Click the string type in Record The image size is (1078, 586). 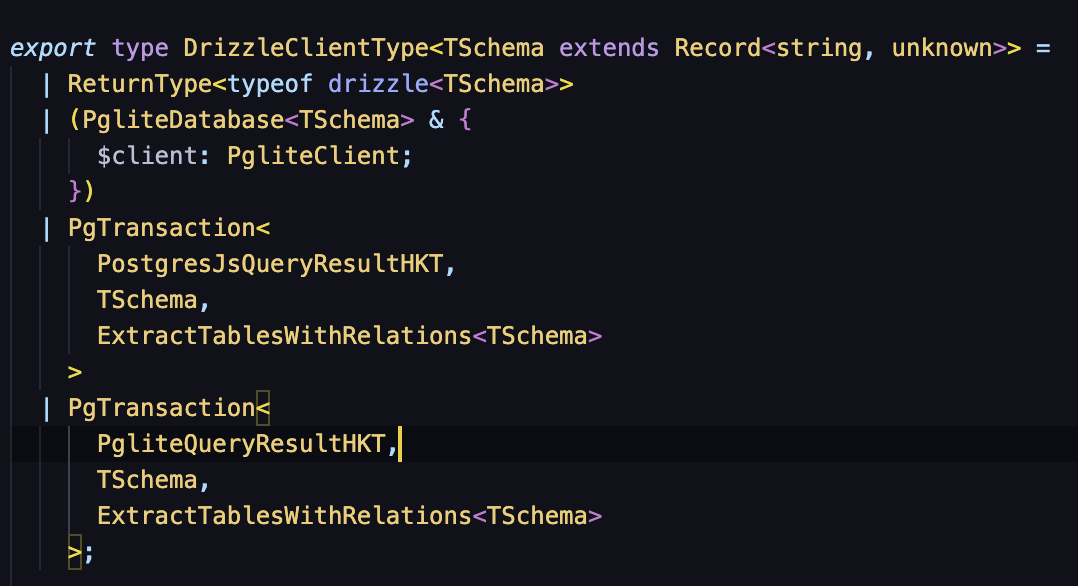coord(819,48)
